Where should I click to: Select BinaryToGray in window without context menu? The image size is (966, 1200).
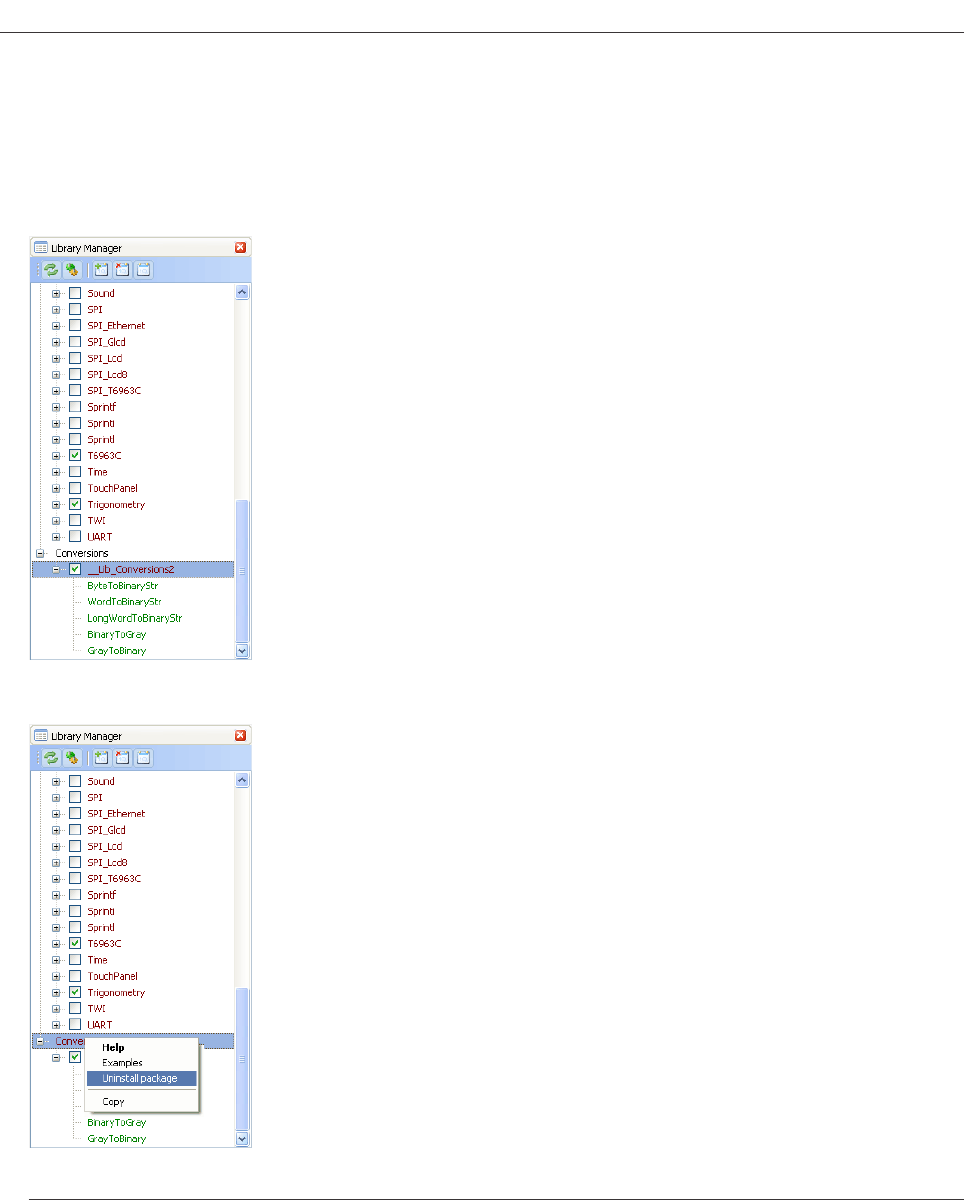click(116, 634)
